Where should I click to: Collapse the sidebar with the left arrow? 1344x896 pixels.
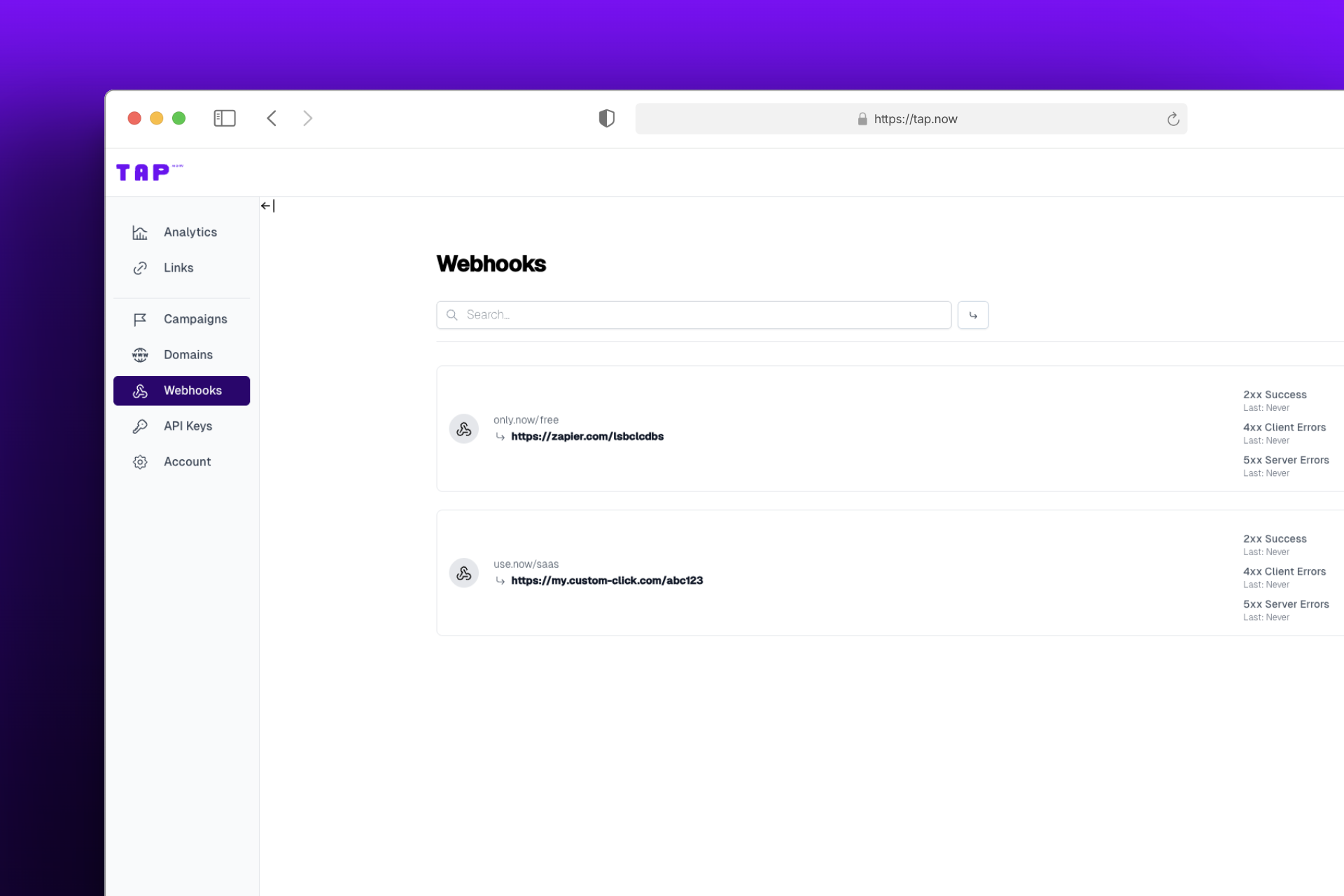coord(266,205)
